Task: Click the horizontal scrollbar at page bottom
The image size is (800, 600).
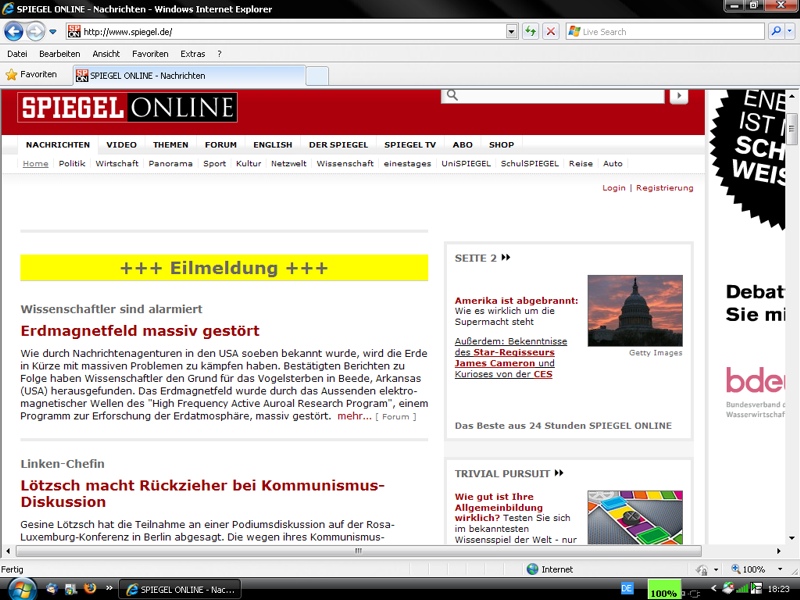Action: click(x=359, y=551)
